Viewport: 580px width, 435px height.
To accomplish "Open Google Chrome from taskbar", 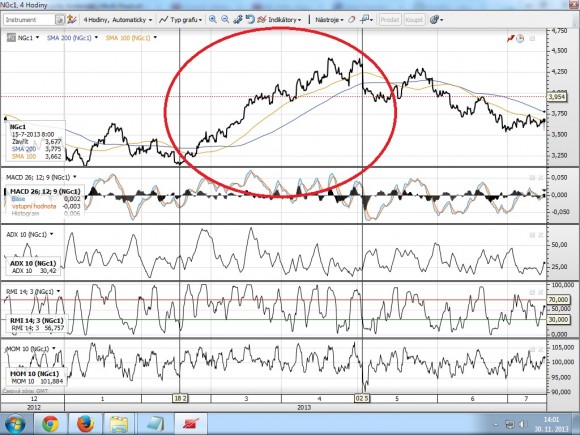I will point(50,424).
